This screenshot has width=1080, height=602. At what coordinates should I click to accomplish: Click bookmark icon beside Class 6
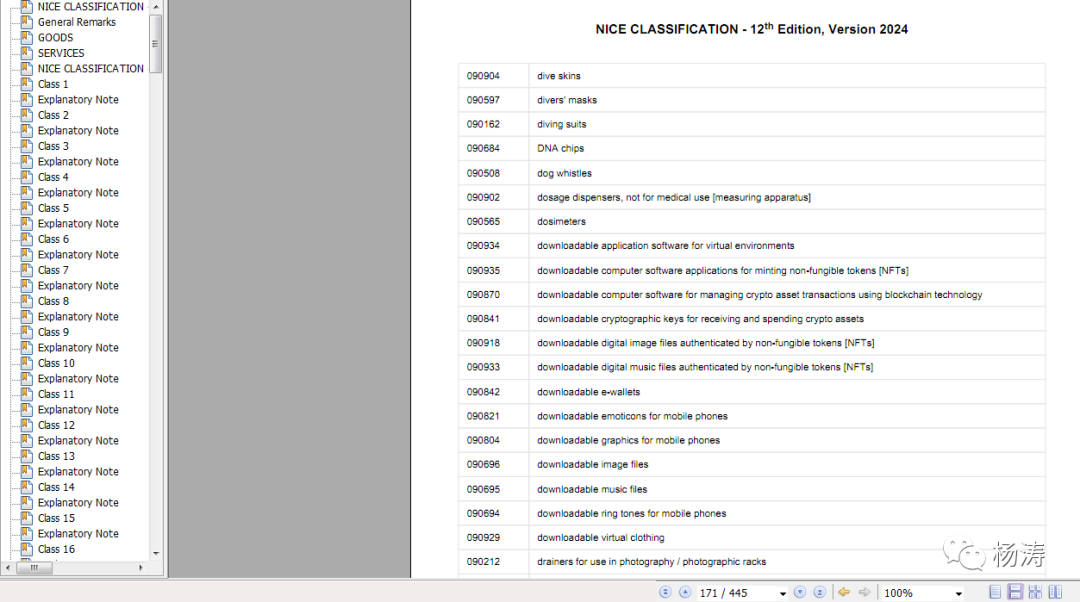[x=27, y=238]
